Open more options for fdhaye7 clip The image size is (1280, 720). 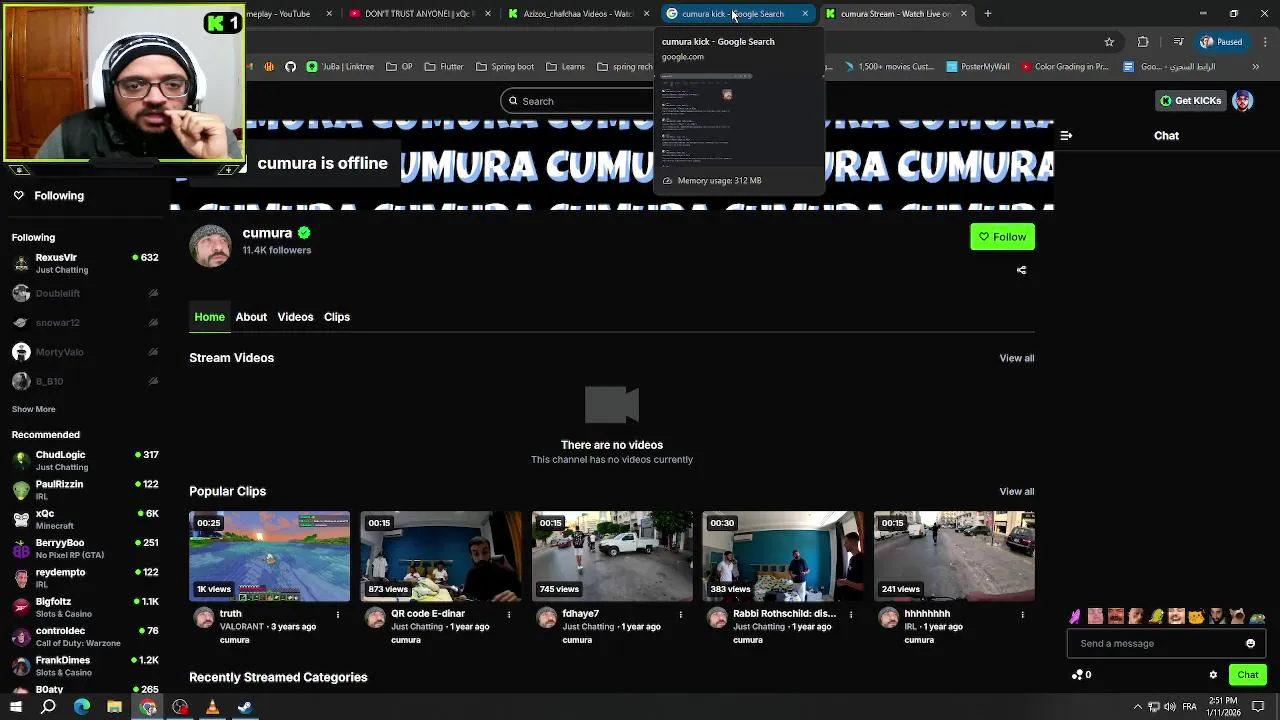coord(680,614)
